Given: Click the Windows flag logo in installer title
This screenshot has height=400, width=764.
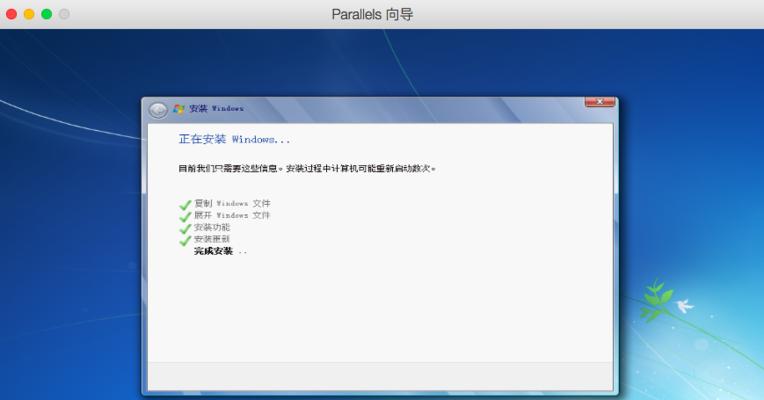Looking at the screenshot, I should [x=178, y=109].
